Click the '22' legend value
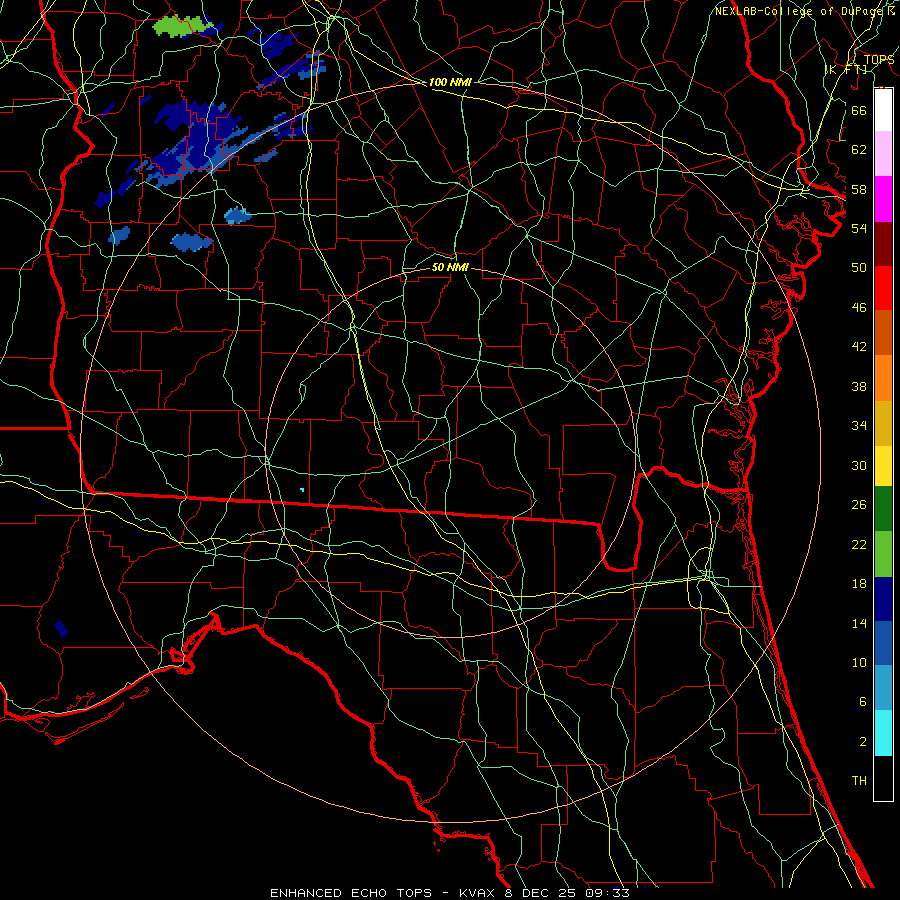The width and height of the screenshot is (900, 900). [859, 544]
